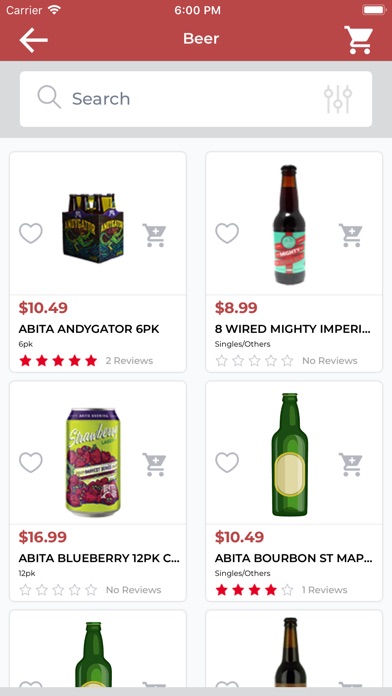Viewport: 392px width, 696px height.
Task: Open the 2 Reviews link for Andygator
Action: pos(129,361)
